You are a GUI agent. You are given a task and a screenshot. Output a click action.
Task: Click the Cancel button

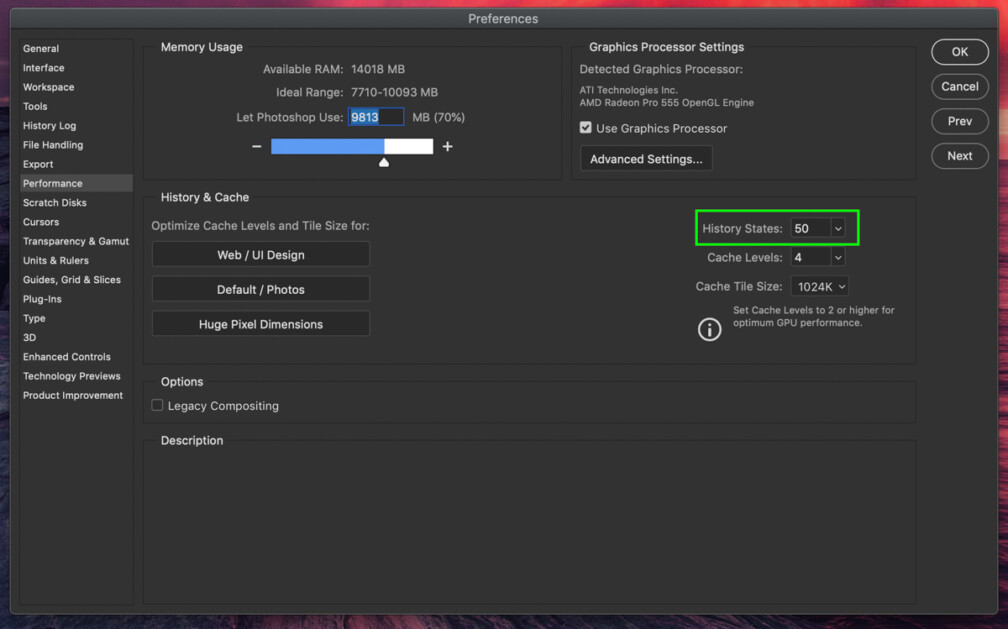tap(959, 87)
